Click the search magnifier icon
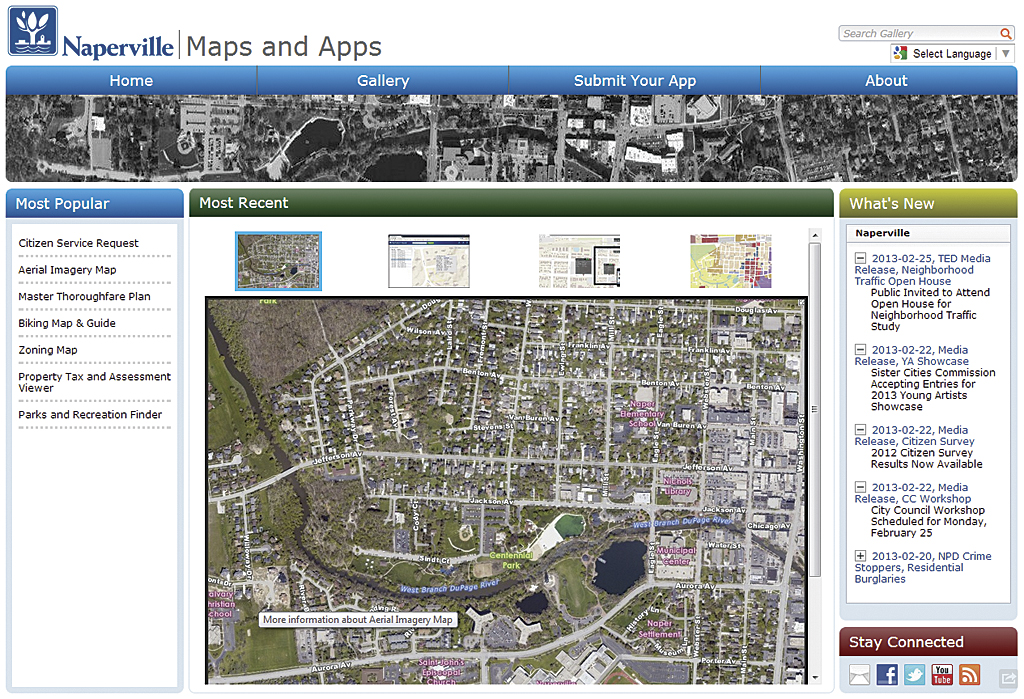Viewport: 1024px width, 699px height. coord(1006,33)
